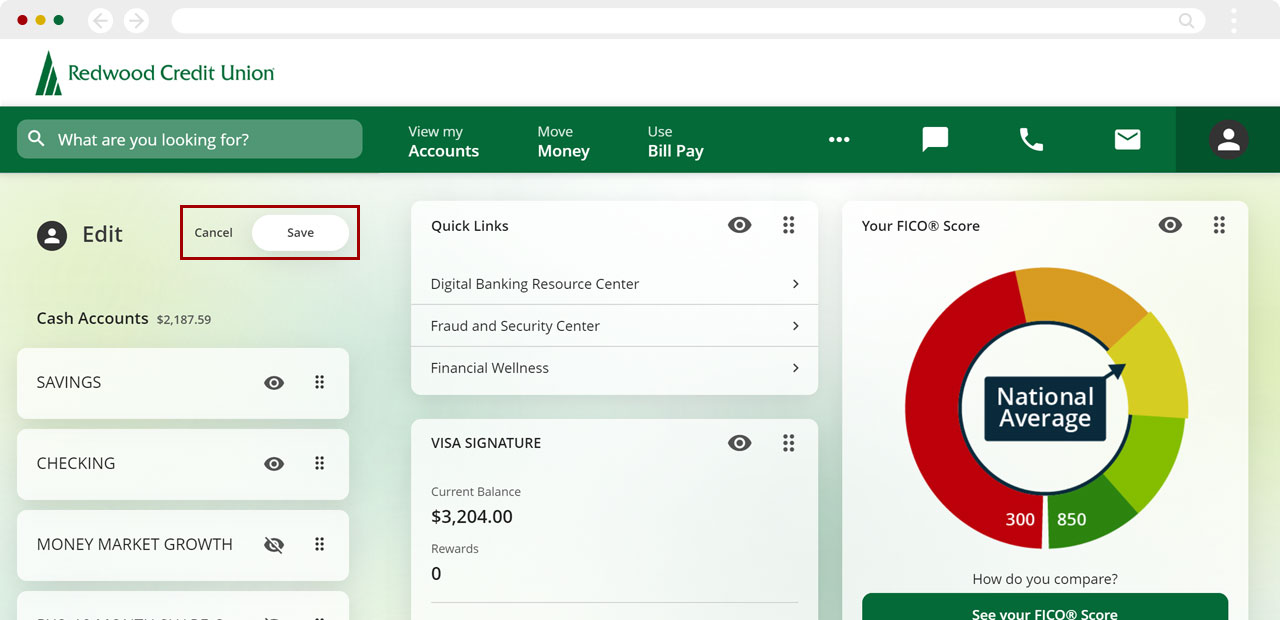Image resolution: width=1280 pixels, height=620 pixels.
Task: Open View my Accounts menu
Action: coord(444,141)
